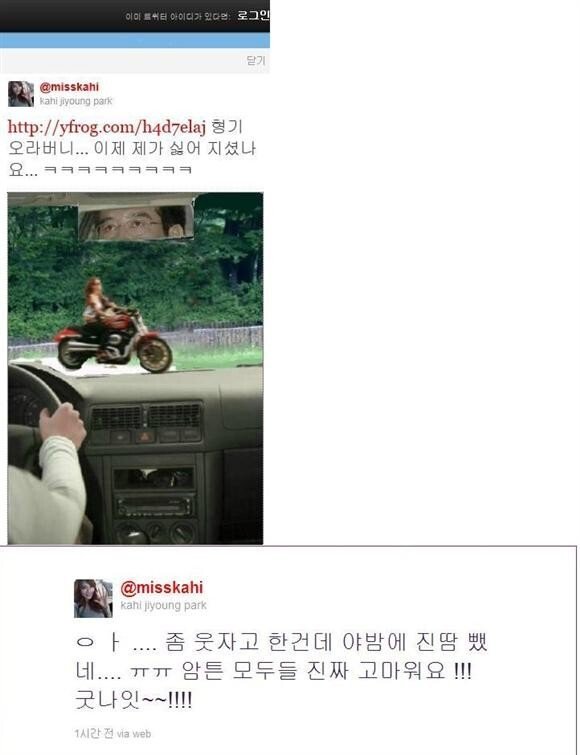Click the rear-view mirror showing a man's eyes
The height and width of the screenshot is (755, 580).
pos(136,222)
